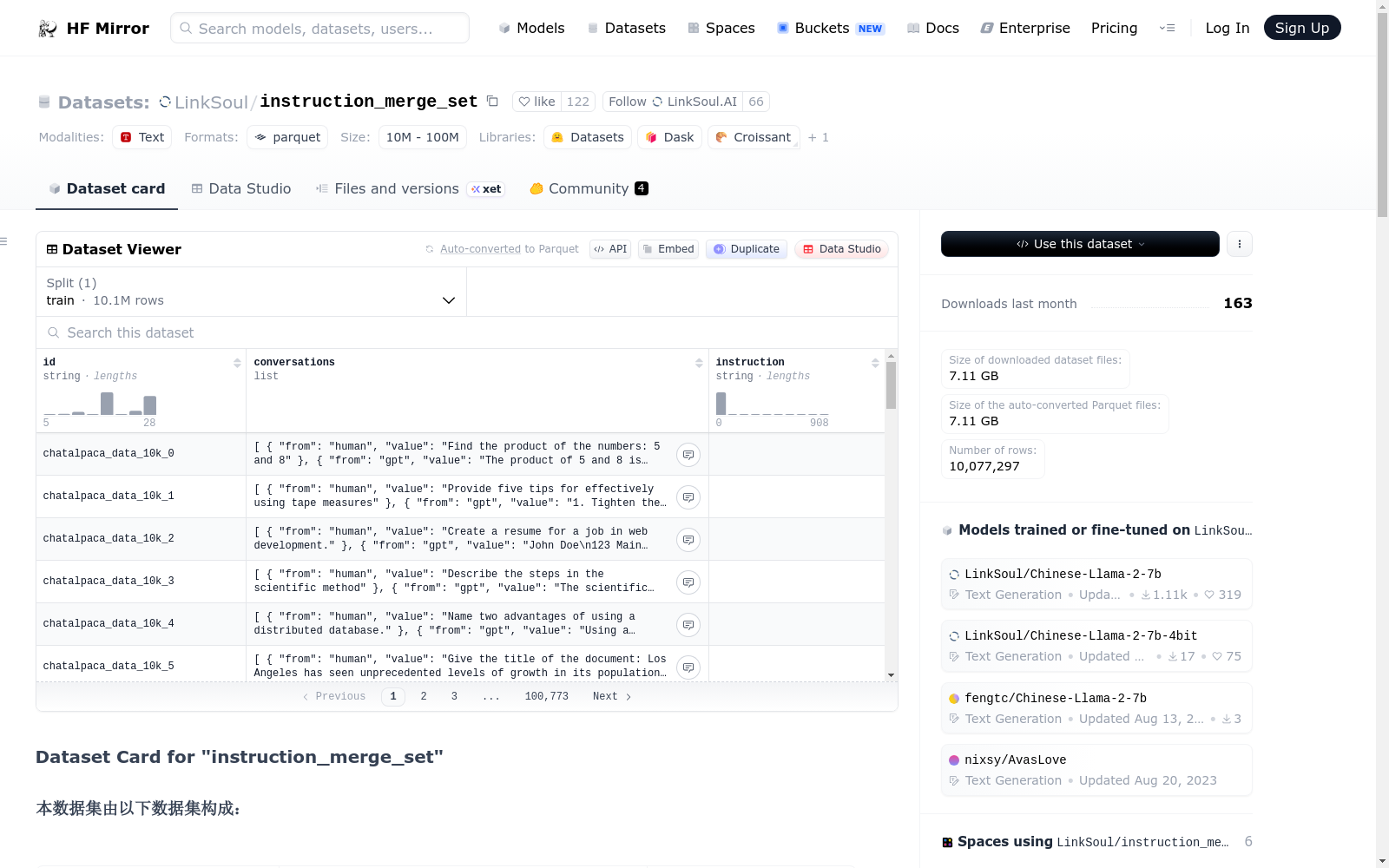The image size is (1389, 868).
Task: Click the Text modality tag
Action: point(142,137)
